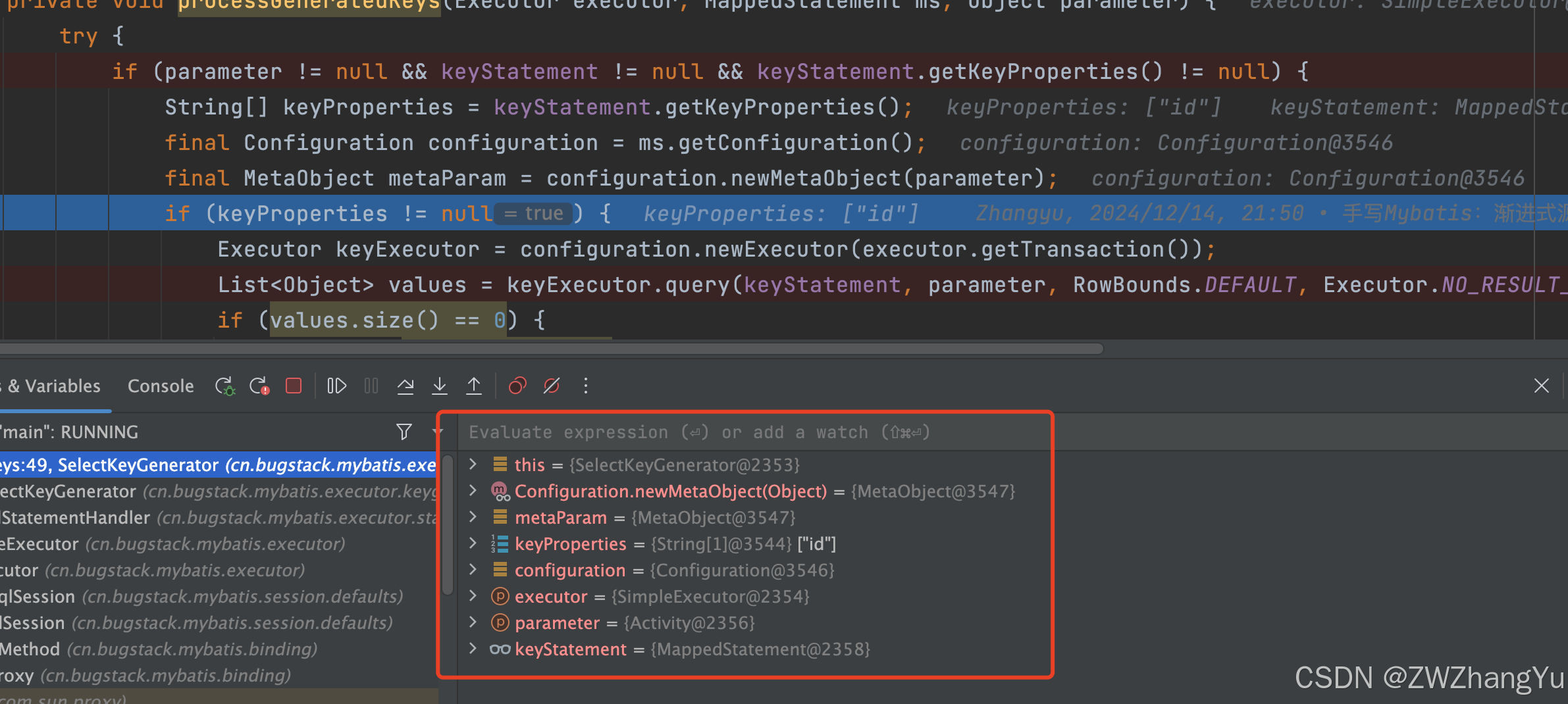Toggle Mute Breakpoints

pyautogui.click(x=552, y=386)
